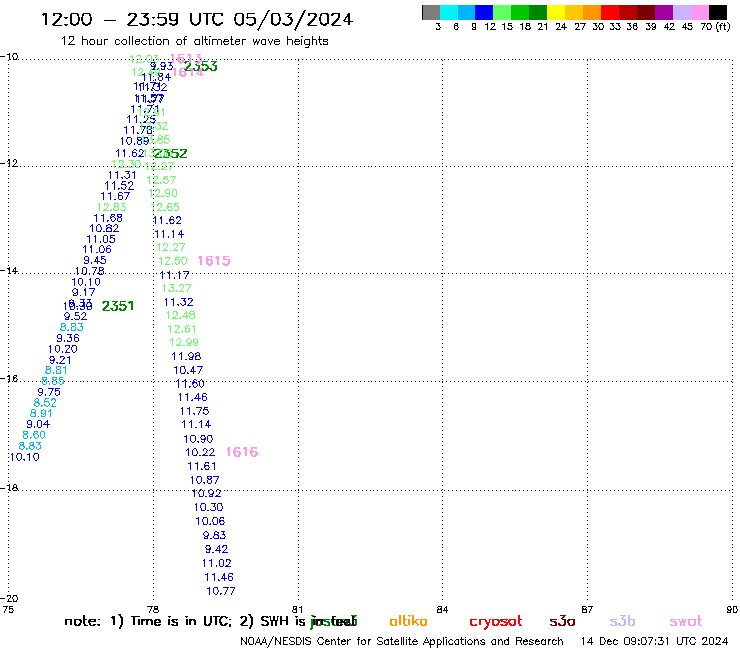The width and height of the screenshot is (740, 650).
Task: Click the purple 42 ft legend swatch
Action: [664, 12]
